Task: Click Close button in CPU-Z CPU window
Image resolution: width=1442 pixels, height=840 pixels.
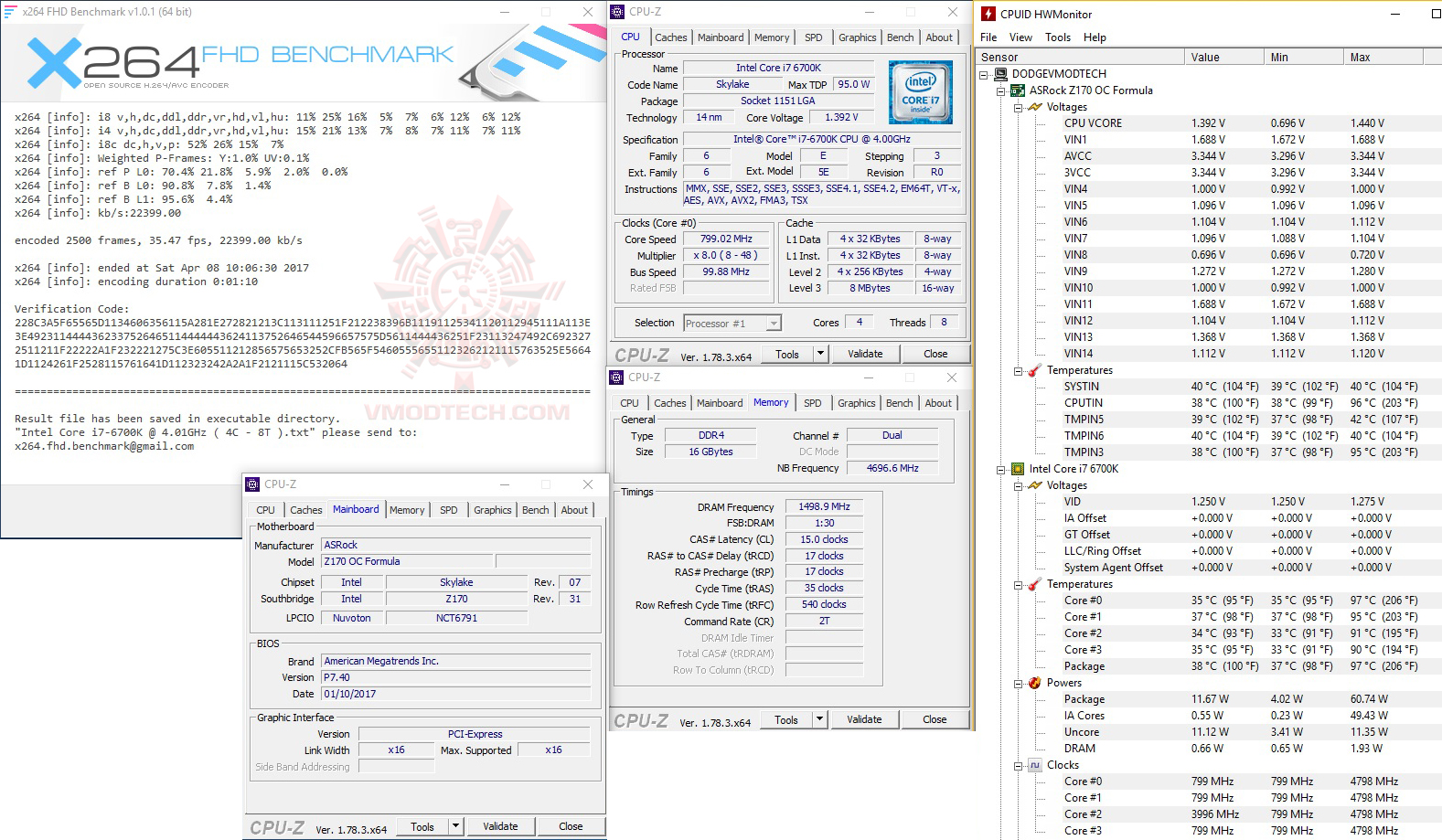Action: point(935,354)
